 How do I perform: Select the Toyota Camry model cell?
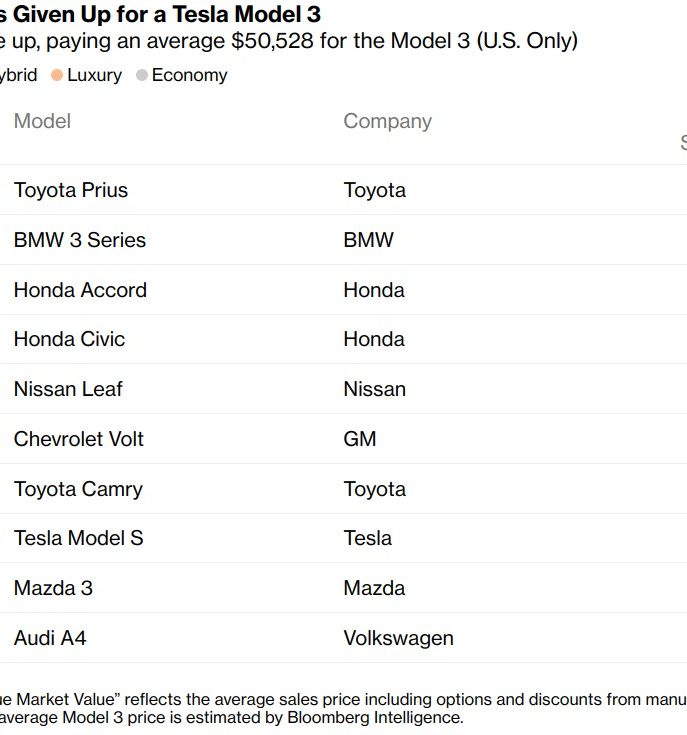coord(78,489)
